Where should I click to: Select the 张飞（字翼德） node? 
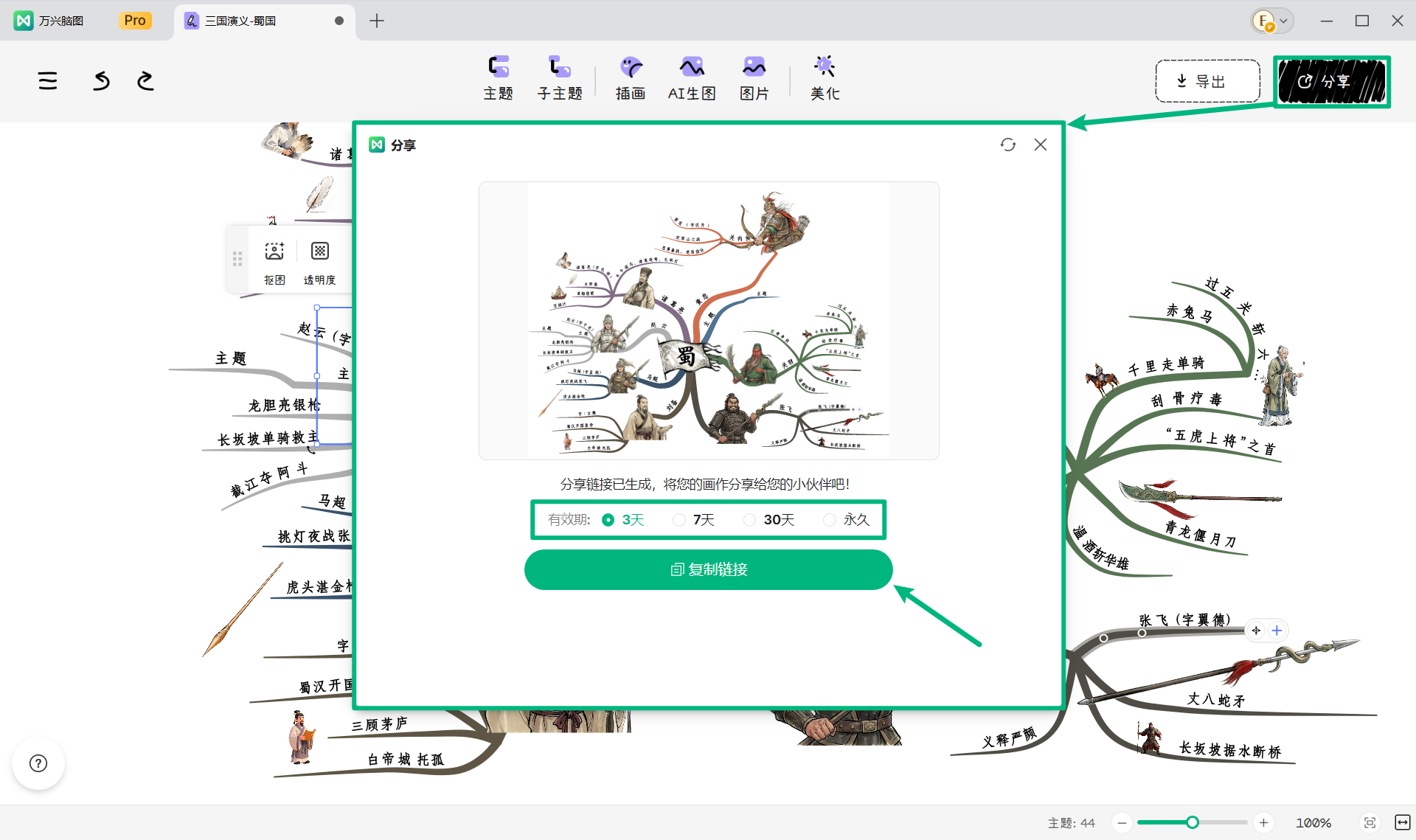coord(1185,620)
